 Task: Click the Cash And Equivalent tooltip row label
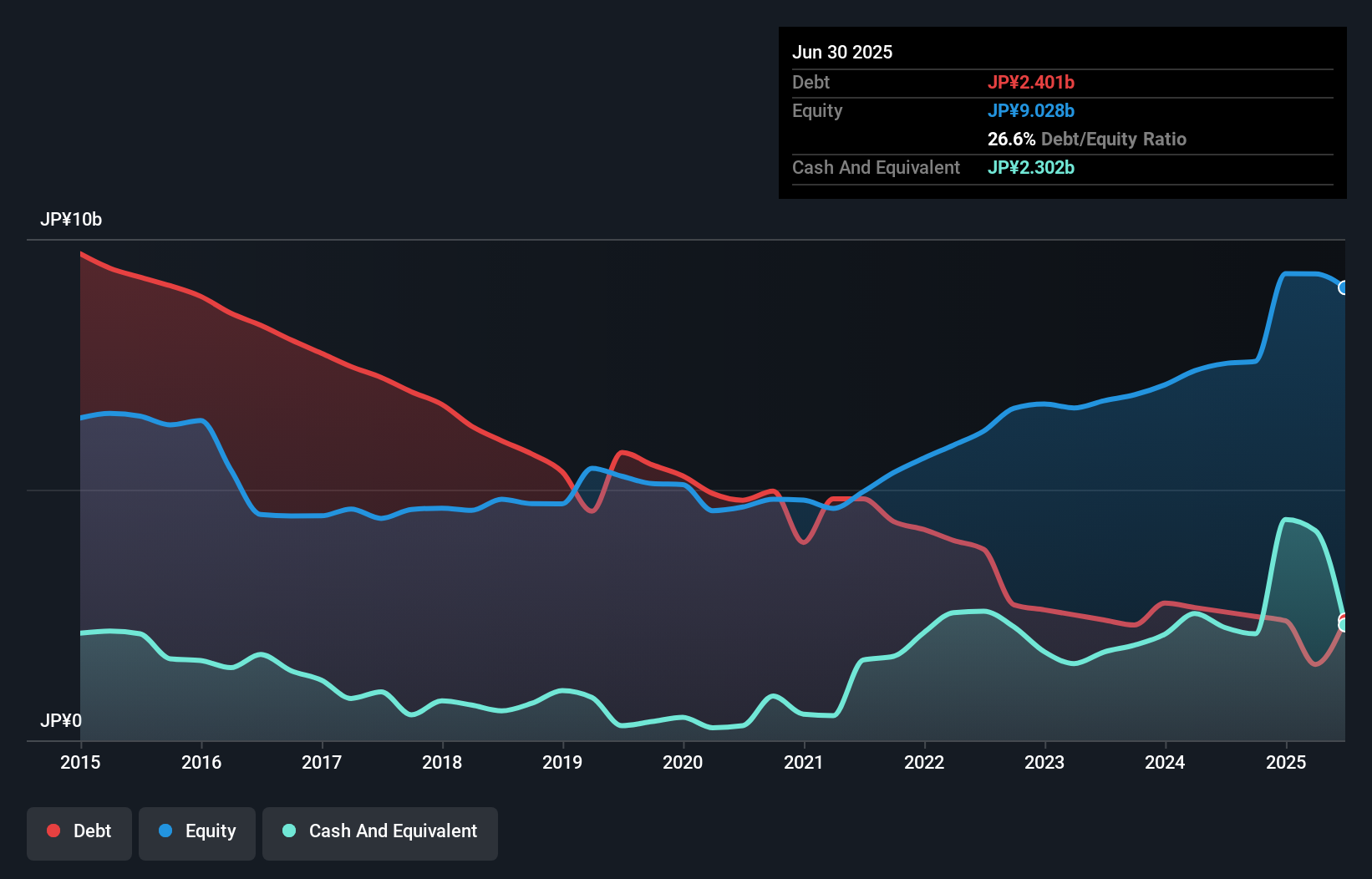coord(876,167)
